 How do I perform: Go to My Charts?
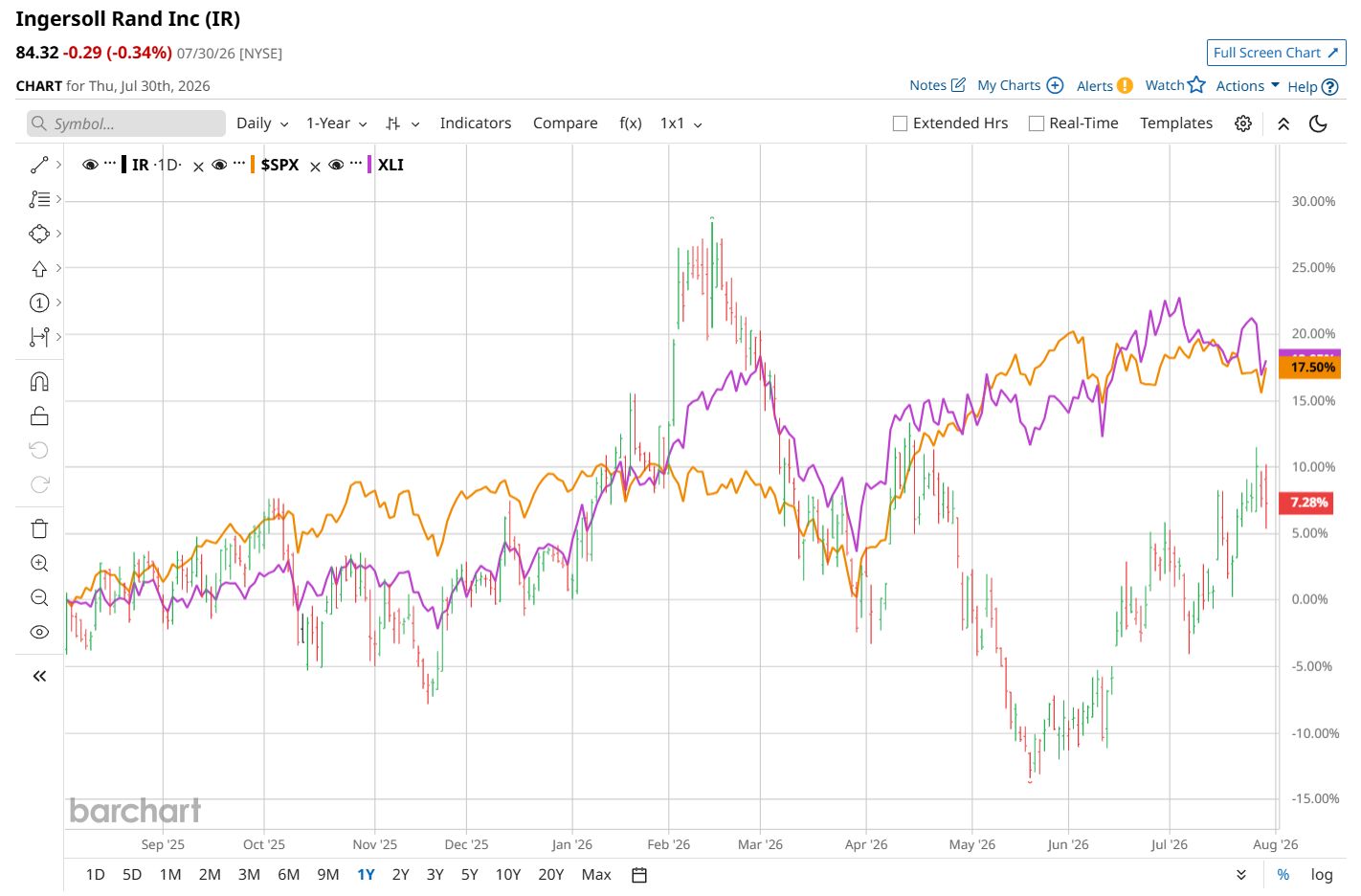pyautogui.click(x=1020, y=85)
